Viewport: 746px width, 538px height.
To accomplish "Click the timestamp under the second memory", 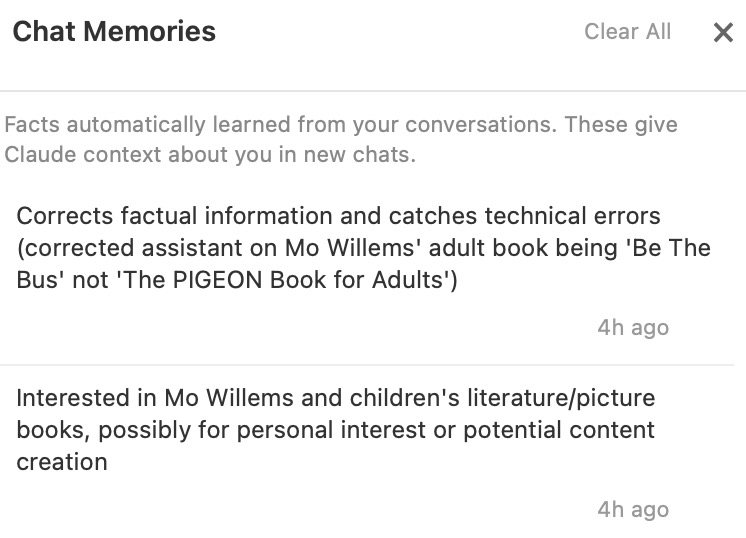I will tap(633, 510).
